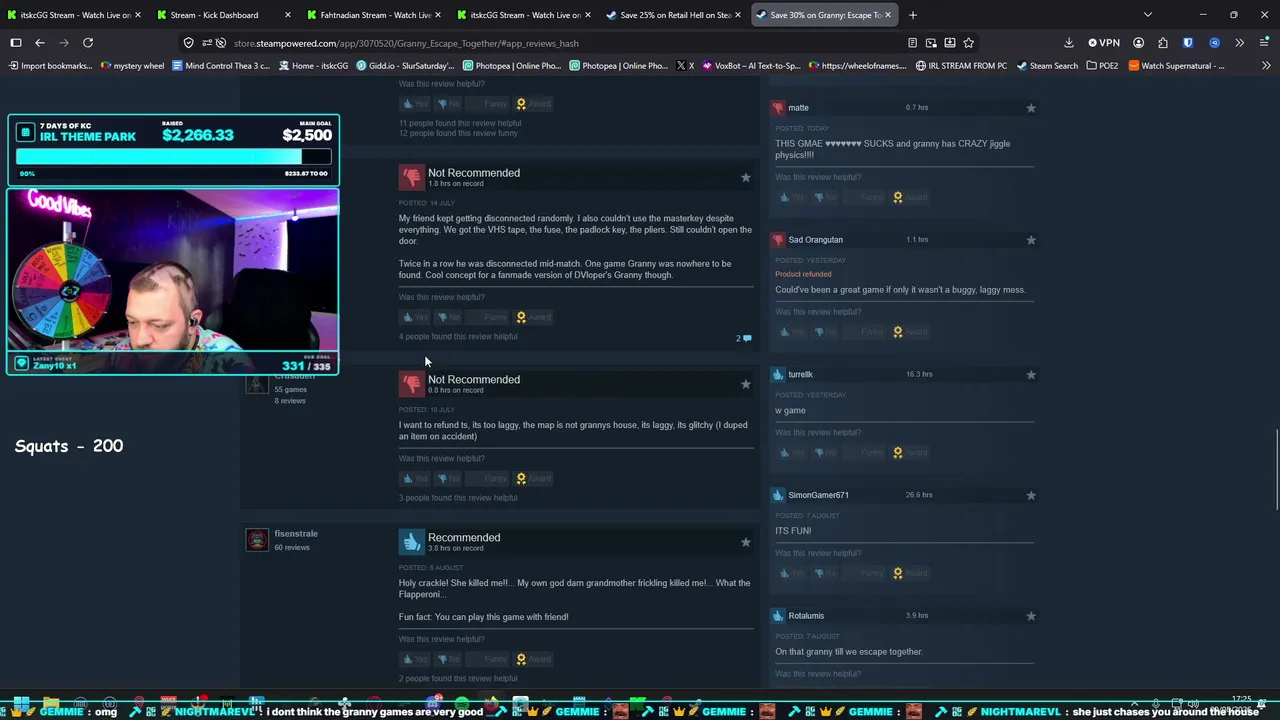Open the mystery wheel bookmark
This screenshot has height=720, width=1280.
coord(132,66)
